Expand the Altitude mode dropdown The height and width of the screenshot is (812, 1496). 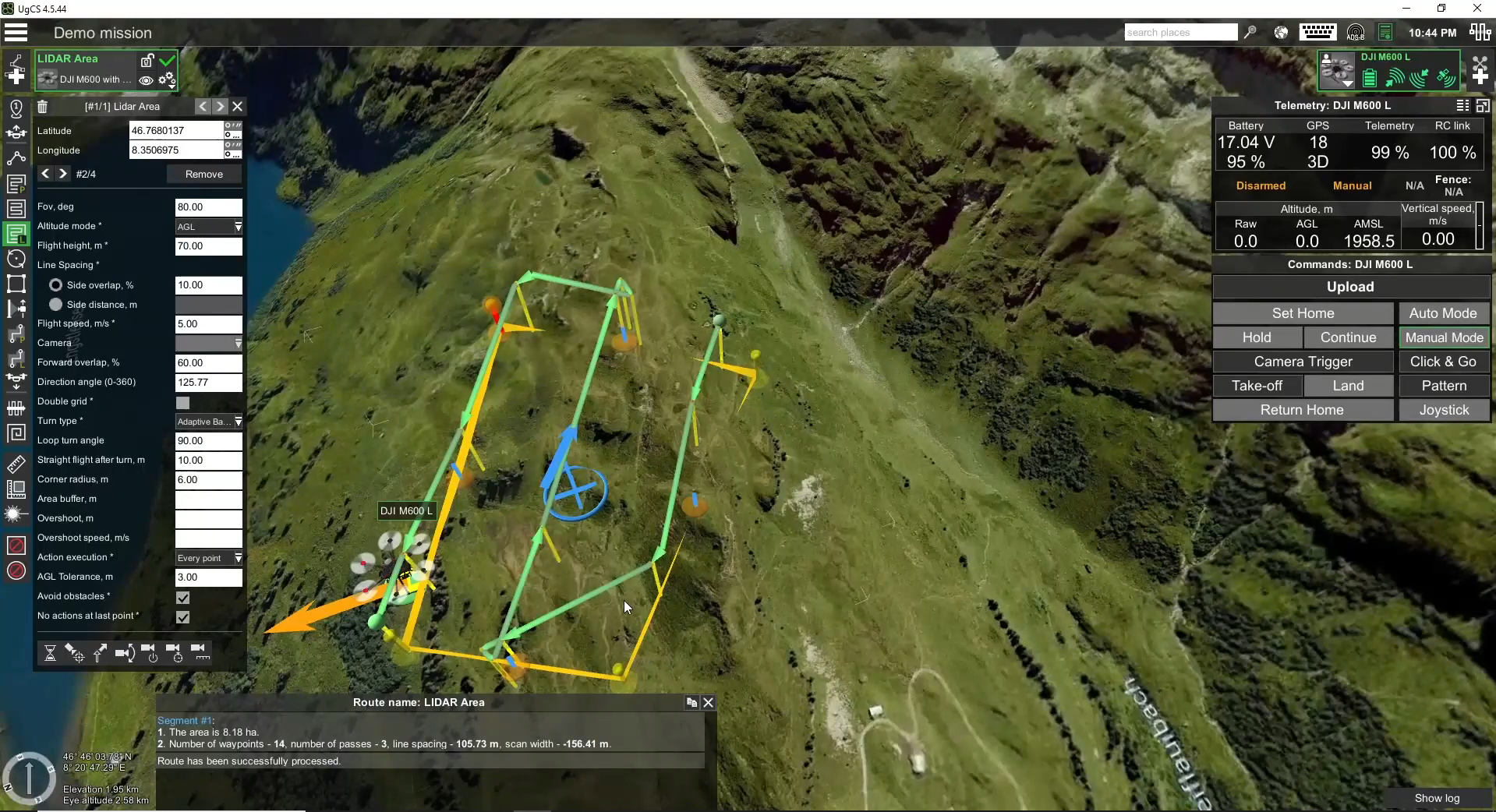tap(208, 227)
